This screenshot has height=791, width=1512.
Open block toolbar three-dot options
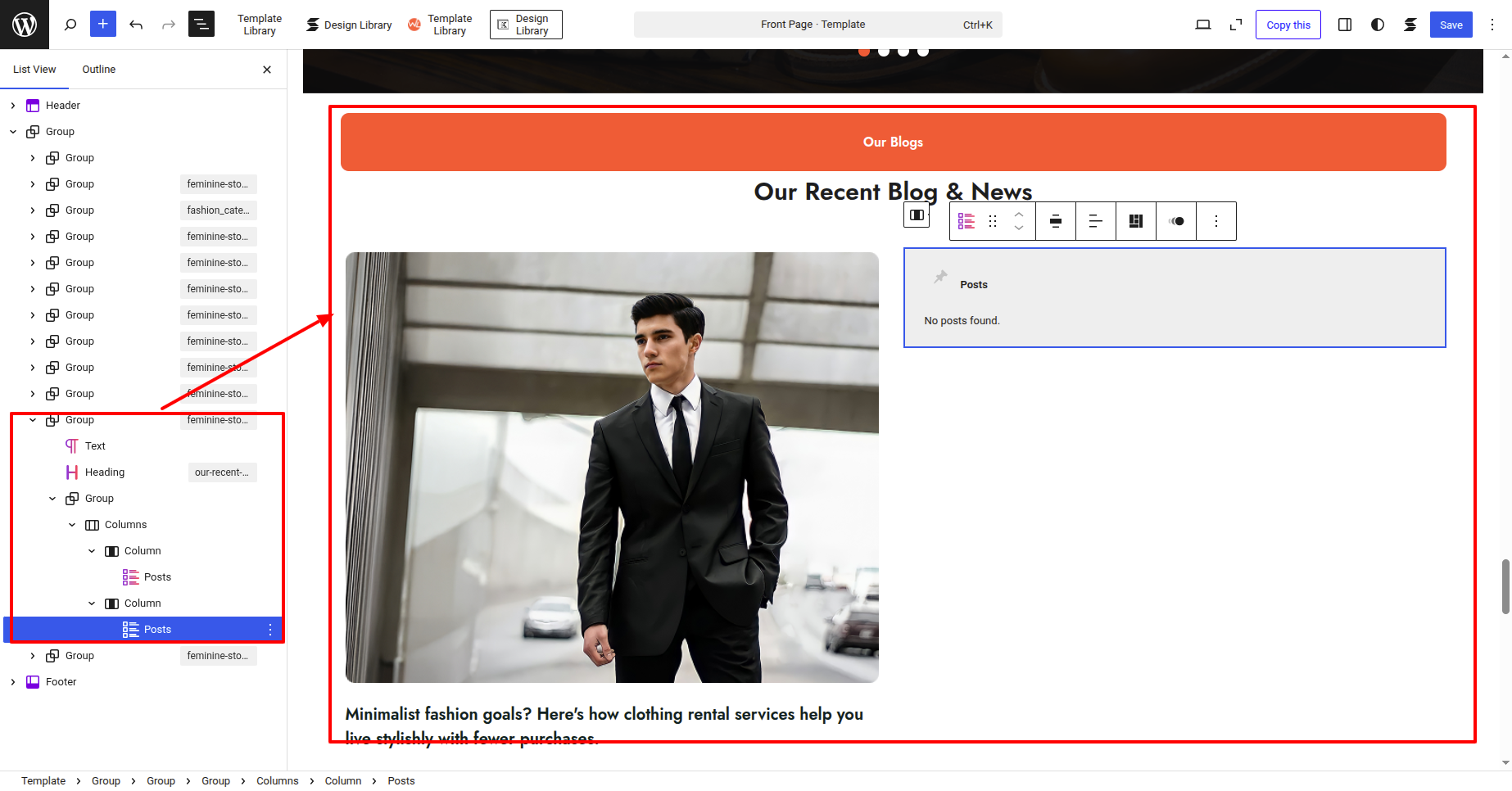(x=1216, y=221)
